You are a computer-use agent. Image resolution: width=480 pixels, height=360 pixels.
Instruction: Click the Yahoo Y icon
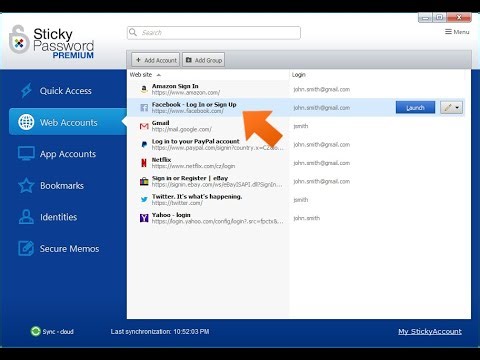(x=144, y=218)
